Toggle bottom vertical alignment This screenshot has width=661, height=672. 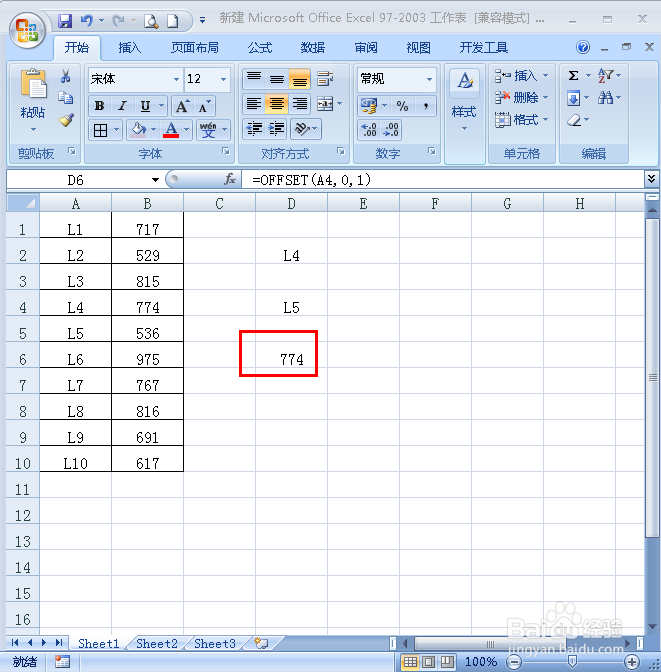click(299, 79)
